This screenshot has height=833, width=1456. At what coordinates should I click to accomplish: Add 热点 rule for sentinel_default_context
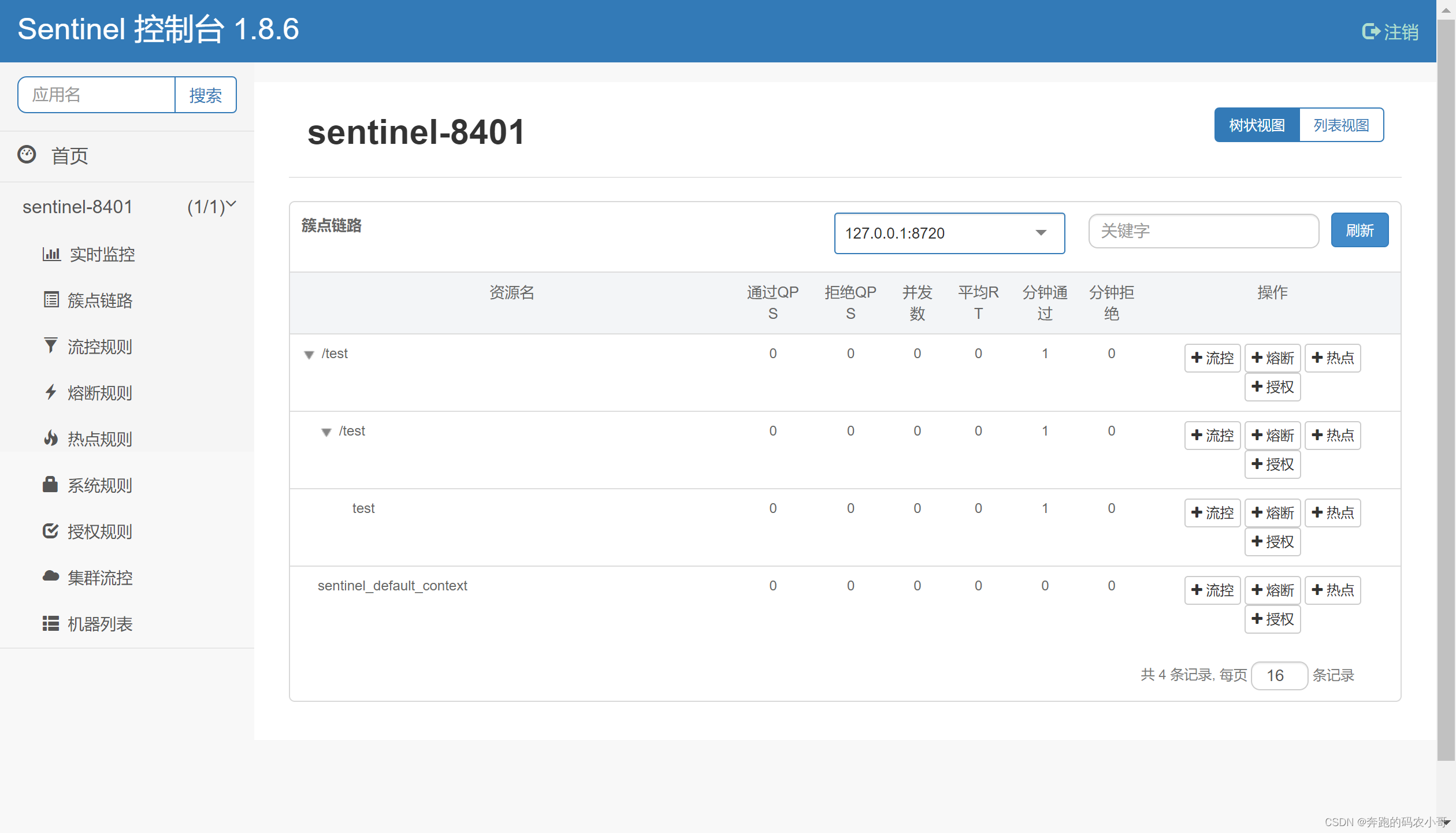tap(1332, 590)
